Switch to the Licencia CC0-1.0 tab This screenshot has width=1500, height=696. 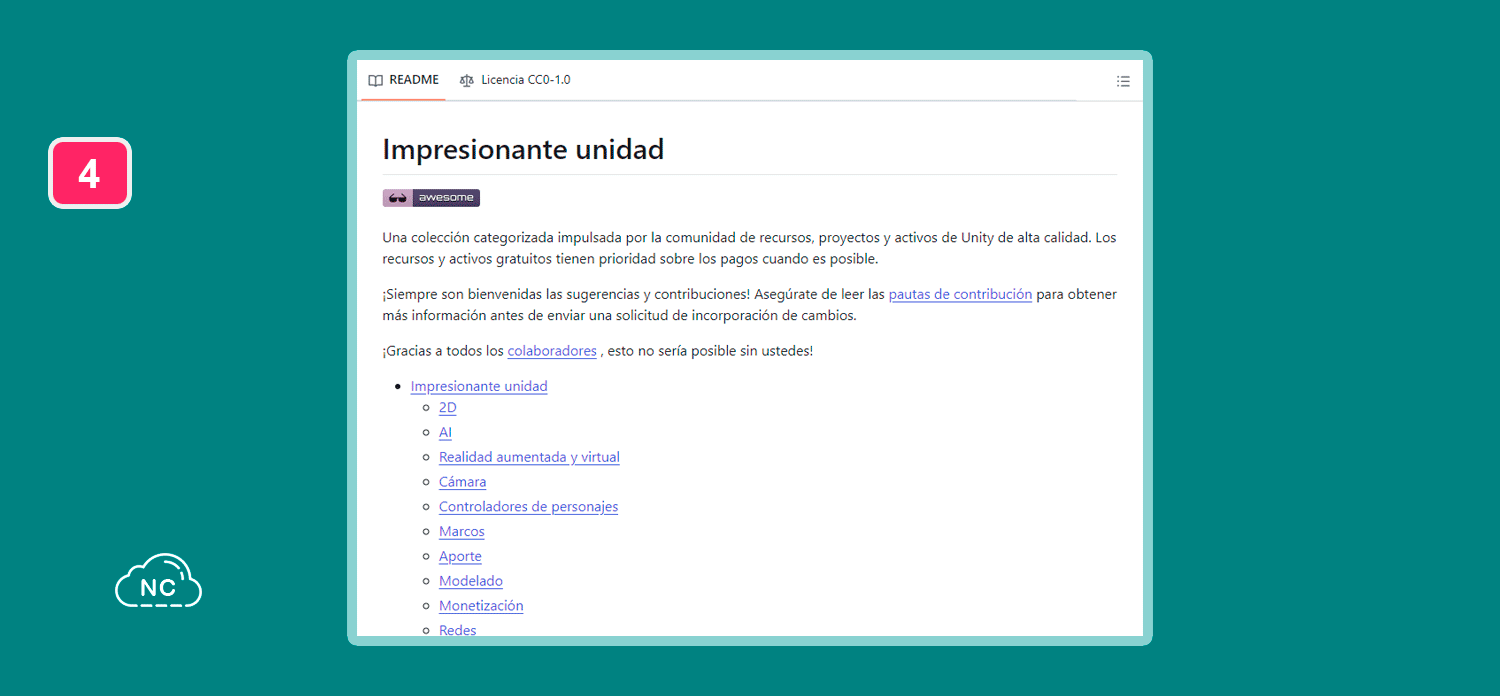515,80
